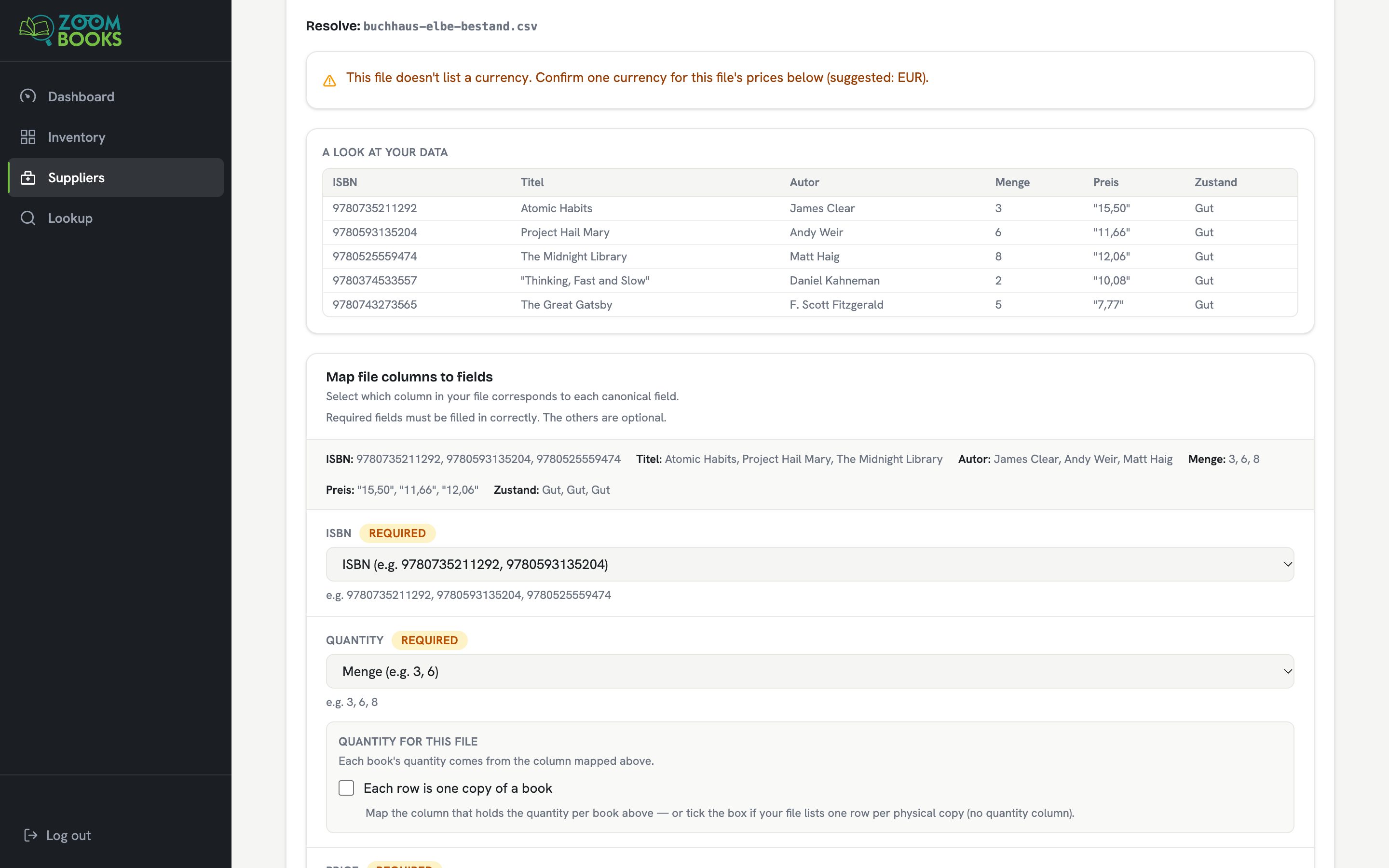Click the currency warning triangle icon

pos(329,81)
